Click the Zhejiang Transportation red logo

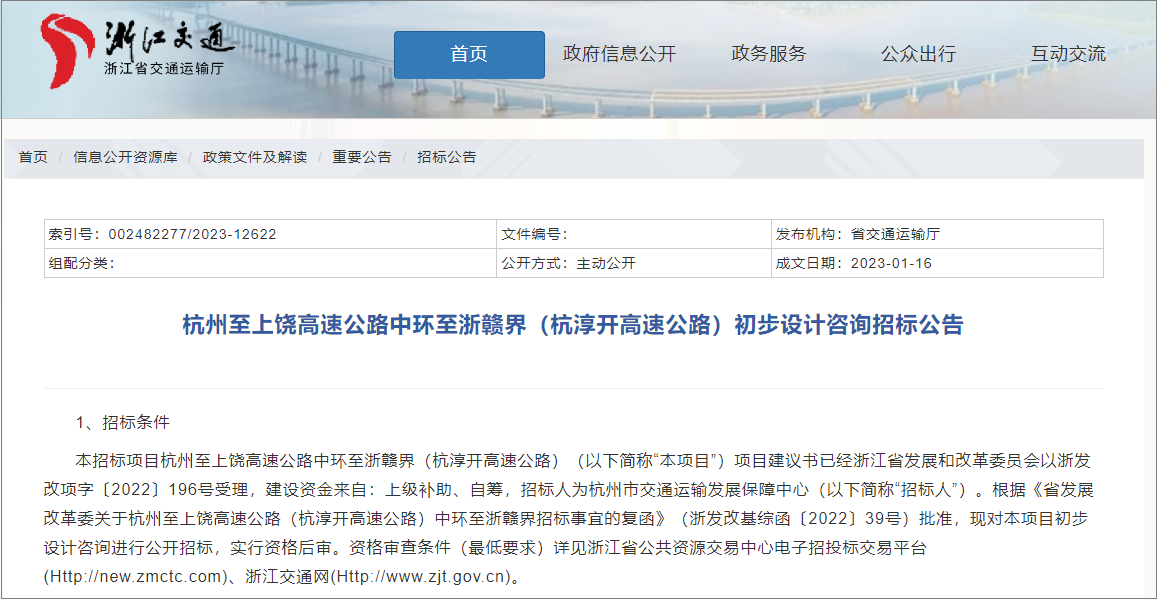(x=66, y=48)
